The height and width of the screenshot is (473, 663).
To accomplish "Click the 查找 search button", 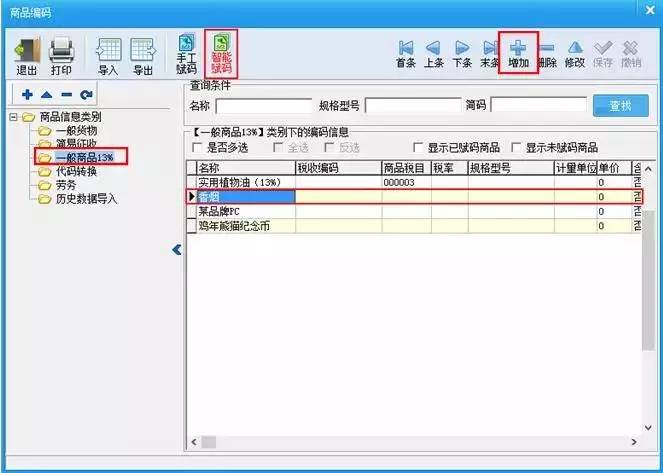I will [620, 105].
